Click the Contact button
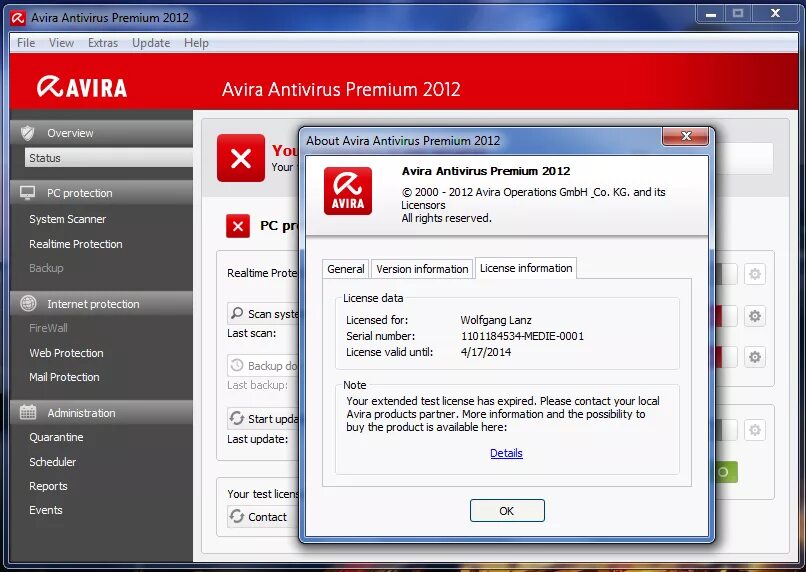 coord(263,516)
